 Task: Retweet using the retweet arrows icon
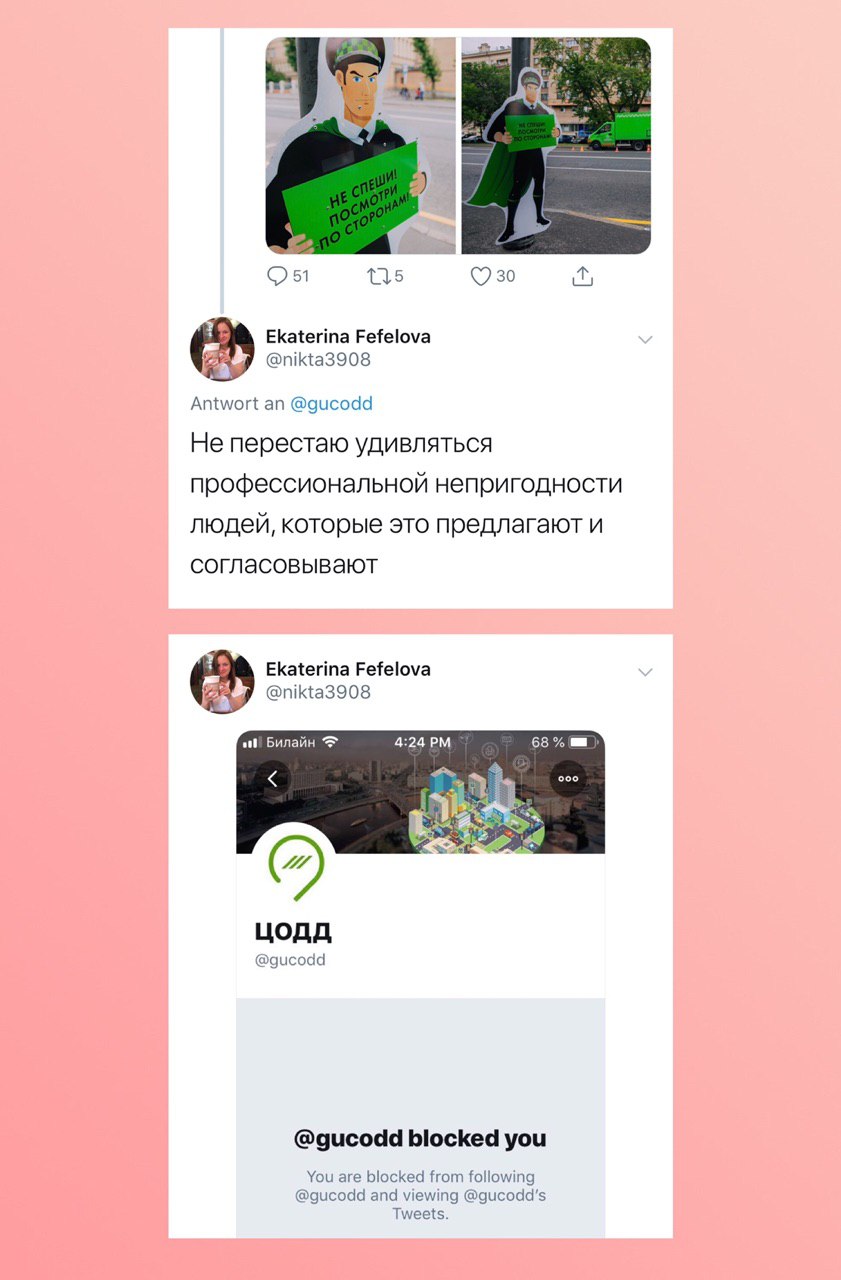378,276
